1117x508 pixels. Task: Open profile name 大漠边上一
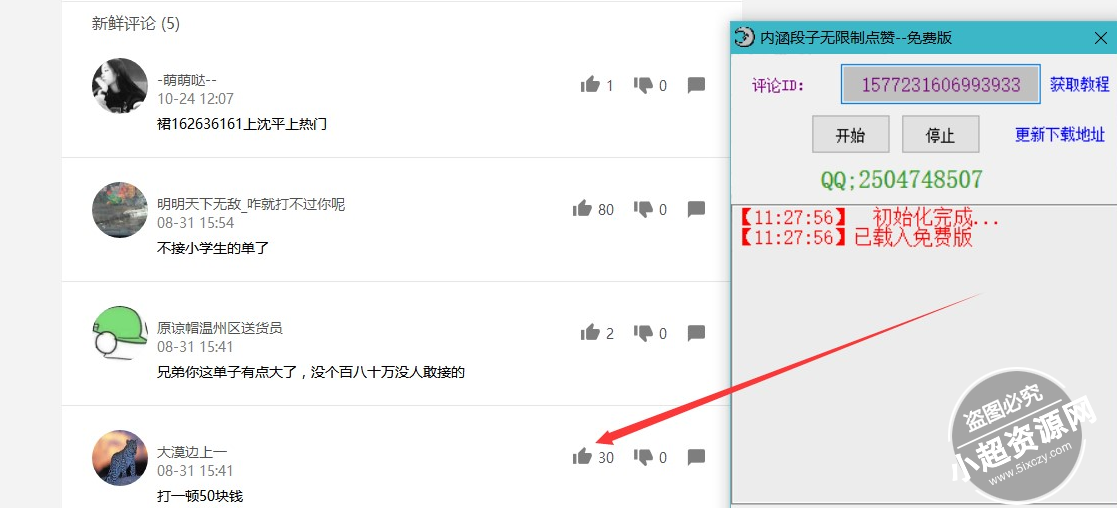pyautogui.click(x=192, y=452)
